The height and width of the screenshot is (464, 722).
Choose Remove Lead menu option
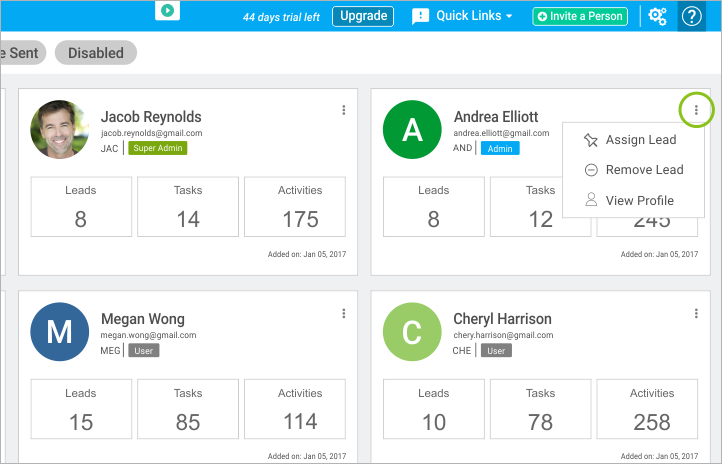click(644, 170)
